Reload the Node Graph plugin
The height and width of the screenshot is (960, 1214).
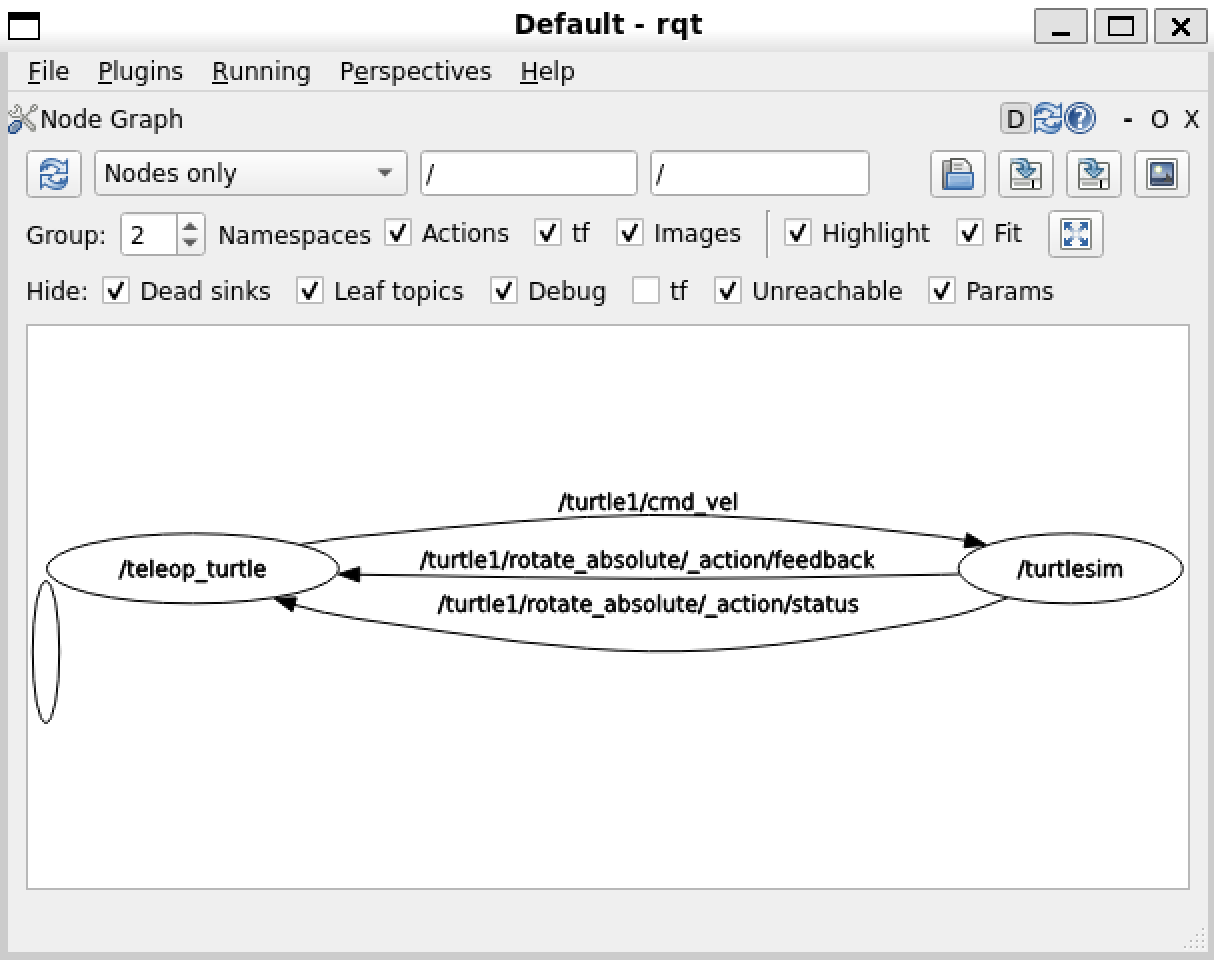[x=1048, y=119]
